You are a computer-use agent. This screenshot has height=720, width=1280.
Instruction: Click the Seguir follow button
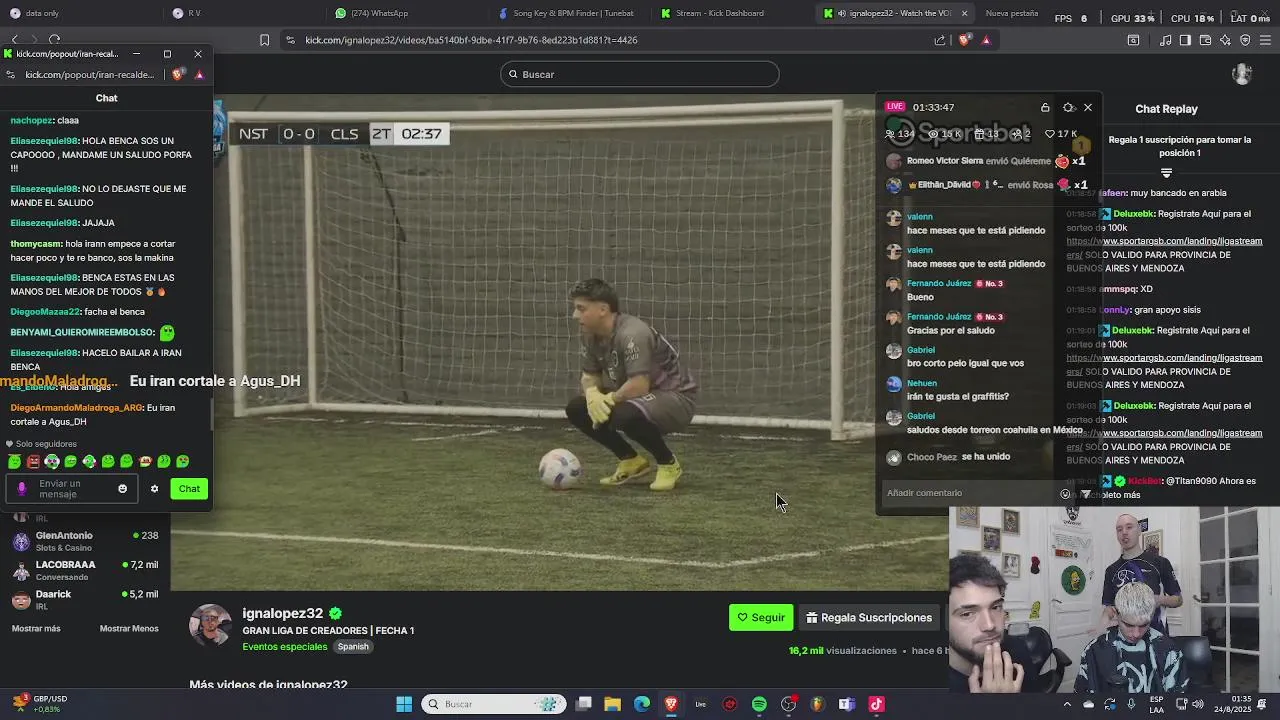point(761,618)
